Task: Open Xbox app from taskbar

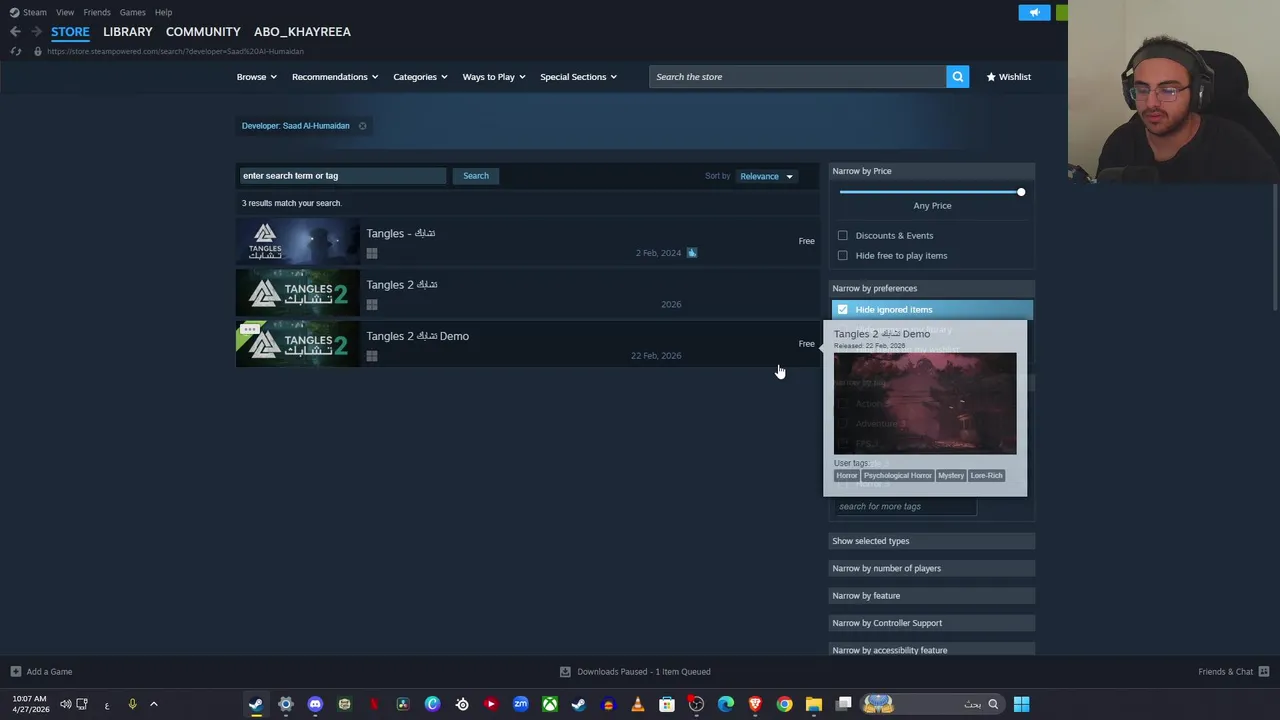Action: tap(549, 704)
